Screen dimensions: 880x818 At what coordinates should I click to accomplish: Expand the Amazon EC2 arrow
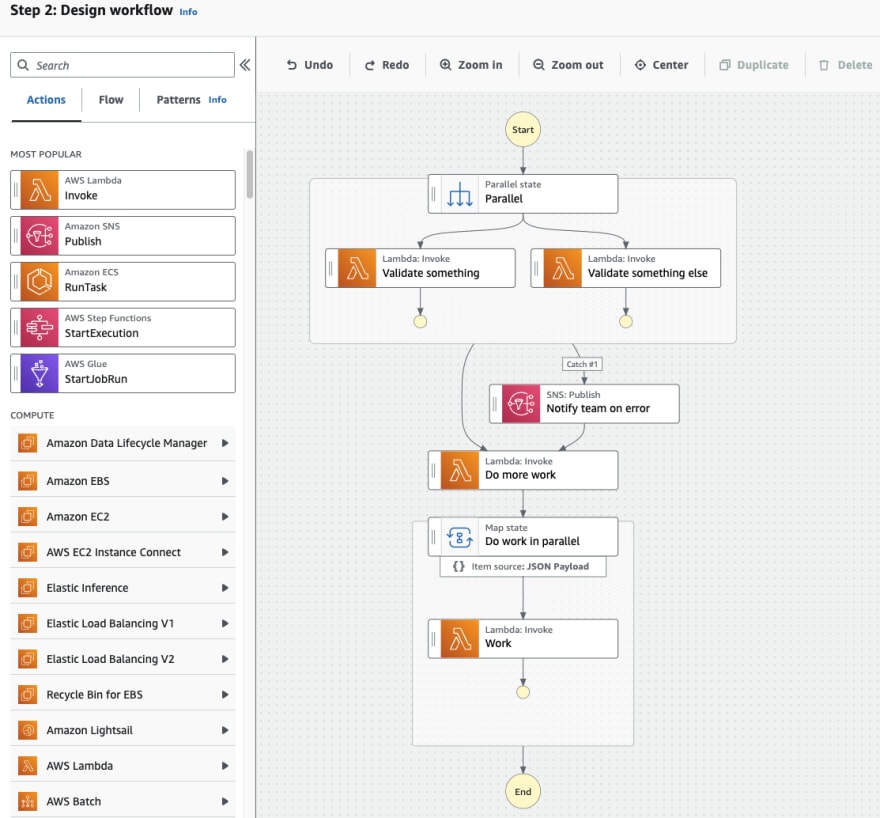coord(225,516)
